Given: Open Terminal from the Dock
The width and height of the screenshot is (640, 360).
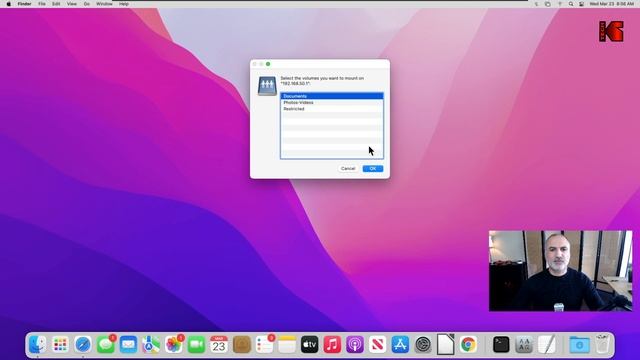Looking at the screenshot, I should pos(501,344).
